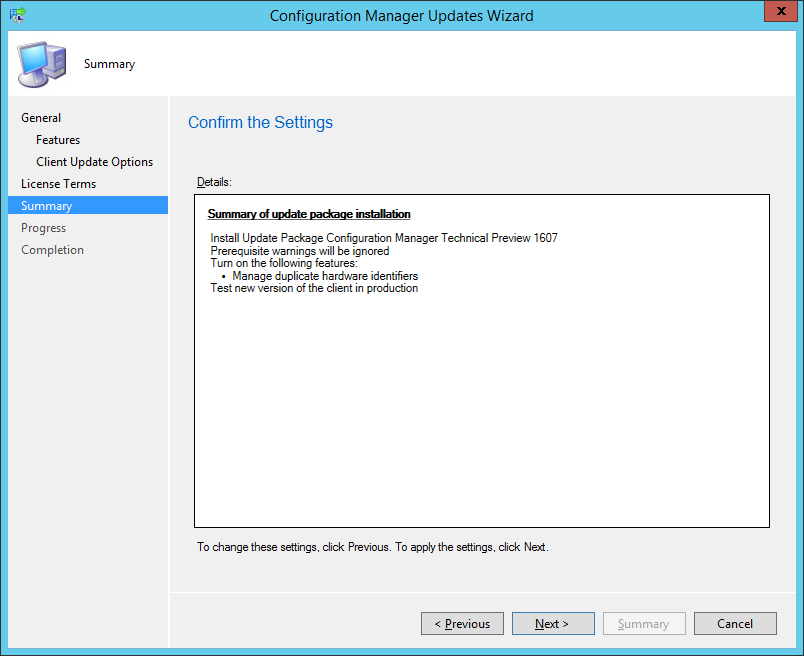Select the highlighted Summary step in sidebar

(x=88, y=205)
